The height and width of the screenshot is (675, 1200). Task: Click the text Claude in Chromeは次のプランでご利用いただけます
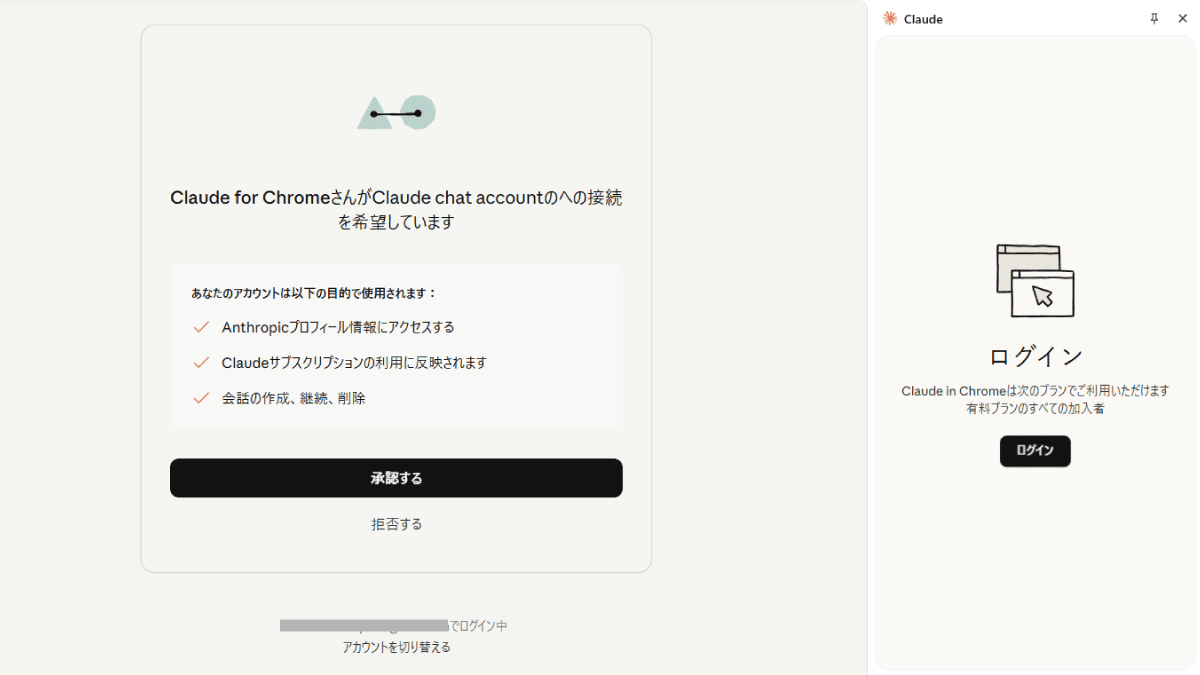(1035, 391)
